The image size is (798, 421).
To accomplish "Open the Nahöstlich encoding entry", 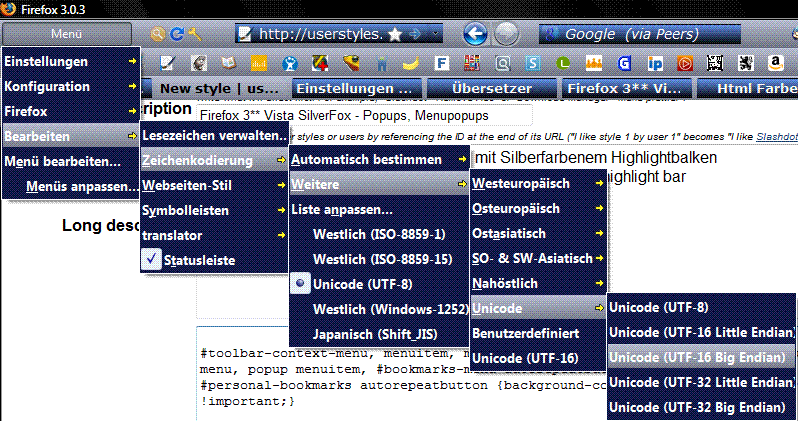I will tap(537, 284).
